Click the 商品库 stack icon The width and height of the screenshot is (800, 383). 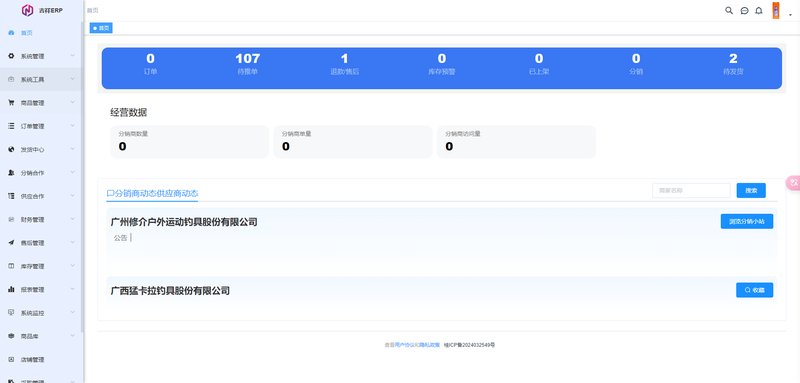11,336
